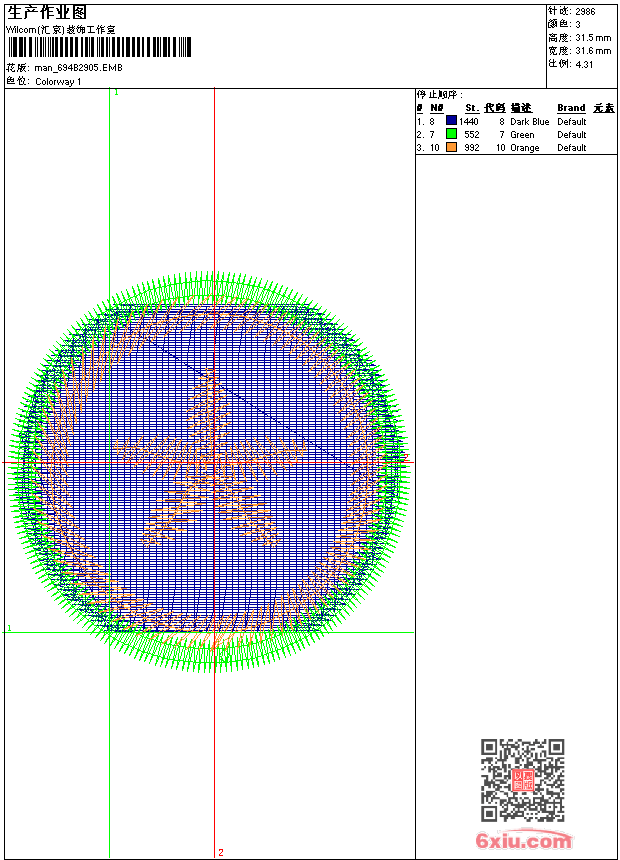The width and height of the screenshot is (620, 860).
Task: Select the stitch count value '2986'
Action: point(585,12)
